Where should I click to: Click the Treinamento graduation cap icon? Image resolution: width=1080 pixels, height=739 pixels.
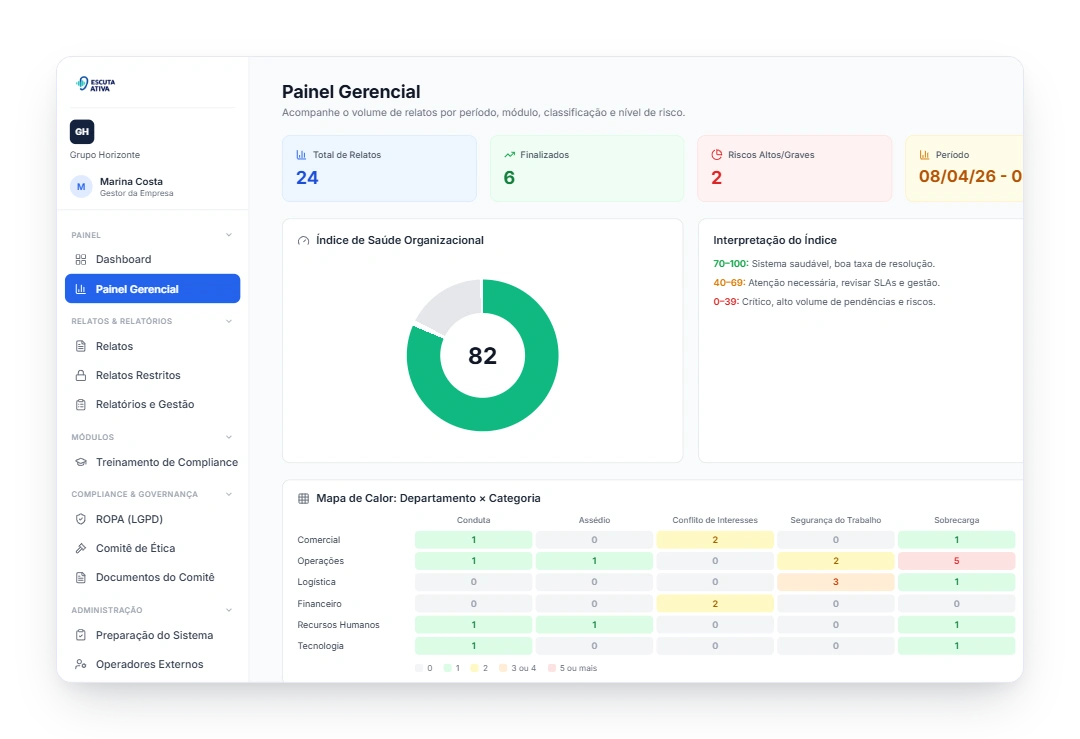click(81, 462)
